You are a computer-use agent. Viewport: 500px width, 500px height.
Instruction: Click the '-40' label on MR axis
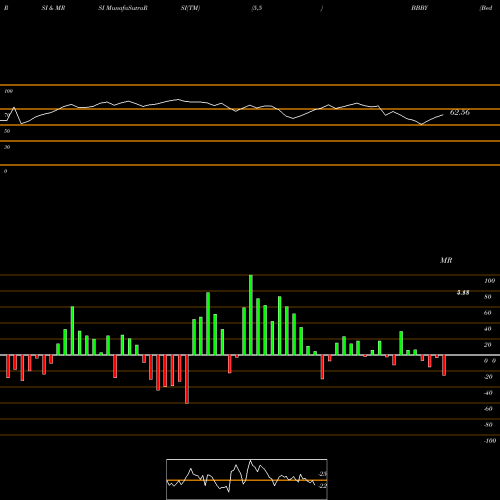(488, 393)
